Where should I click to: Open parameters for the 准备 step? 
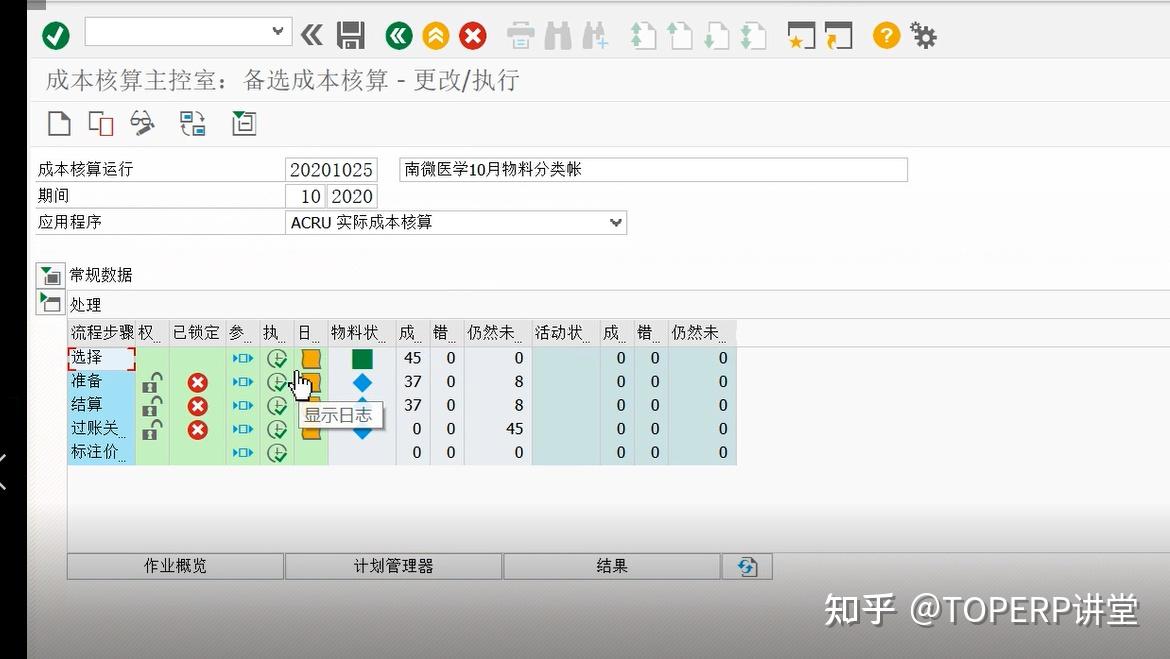[x=241, y=381]
